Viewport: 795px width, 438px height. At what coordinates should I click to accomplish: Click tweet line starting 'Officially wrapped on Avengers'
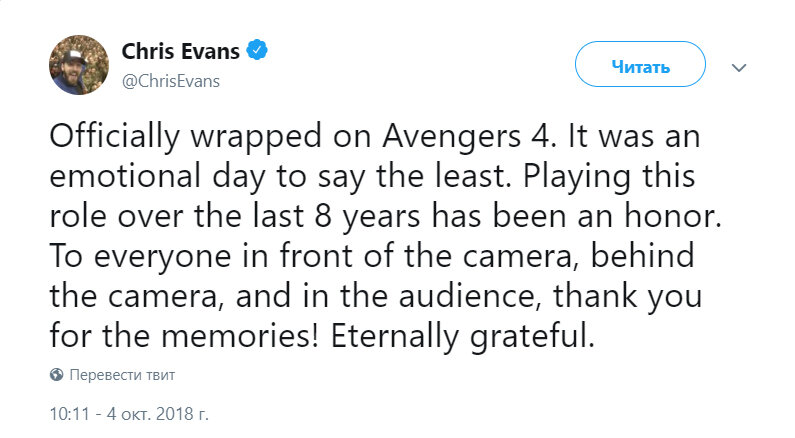pos(375,137)
